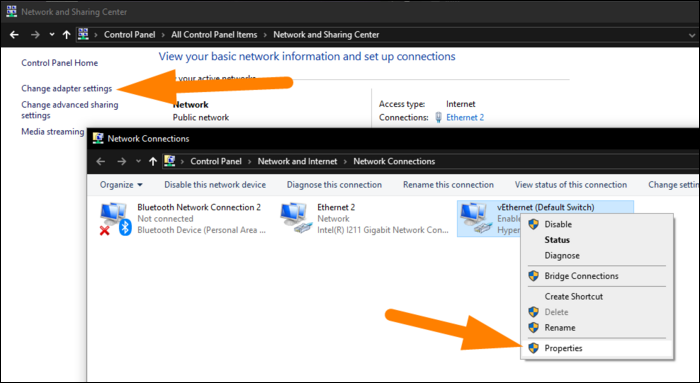The height and width of the screenshot is (383, 700).
Task: Go back in Network Connections window
Action: click(x=101, y=162)
